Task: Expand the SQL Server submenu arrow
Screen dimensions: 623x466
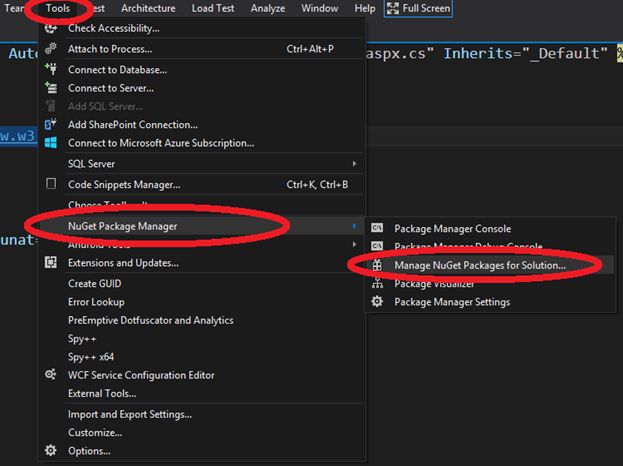Action: tap(354, 163)
